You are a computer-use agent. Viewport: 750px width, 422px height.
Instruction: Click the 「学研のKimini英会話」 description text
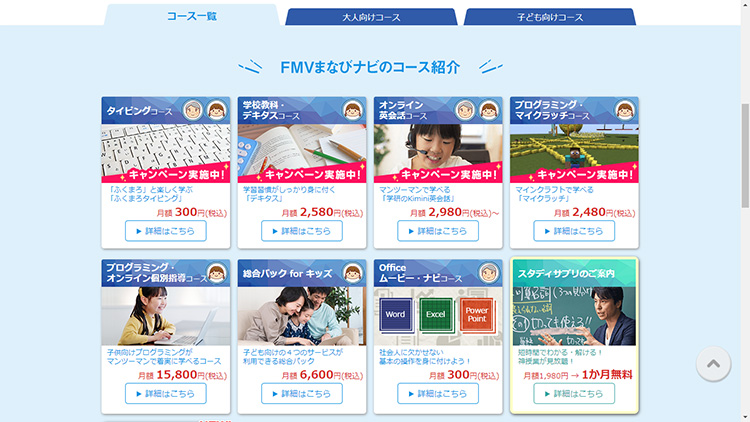tap(417, 198)
